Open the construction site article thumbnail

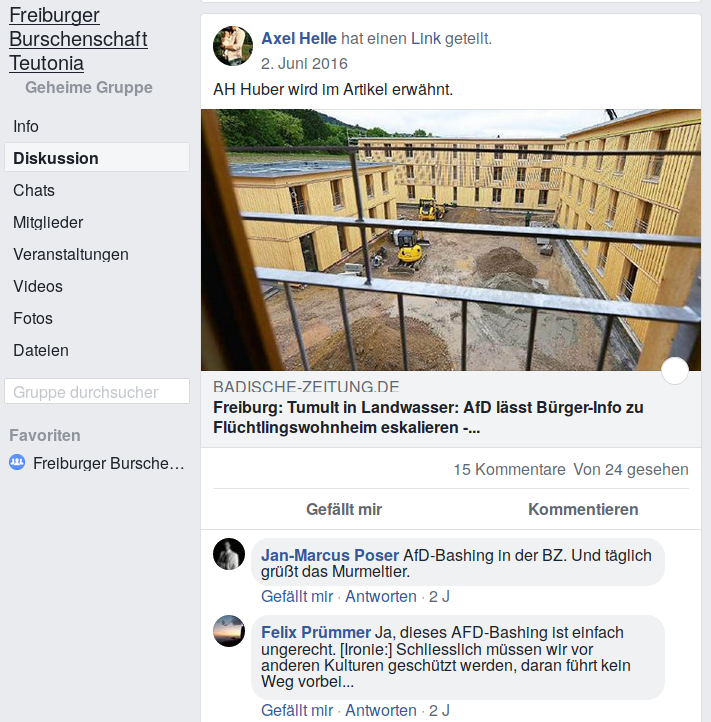451,240
